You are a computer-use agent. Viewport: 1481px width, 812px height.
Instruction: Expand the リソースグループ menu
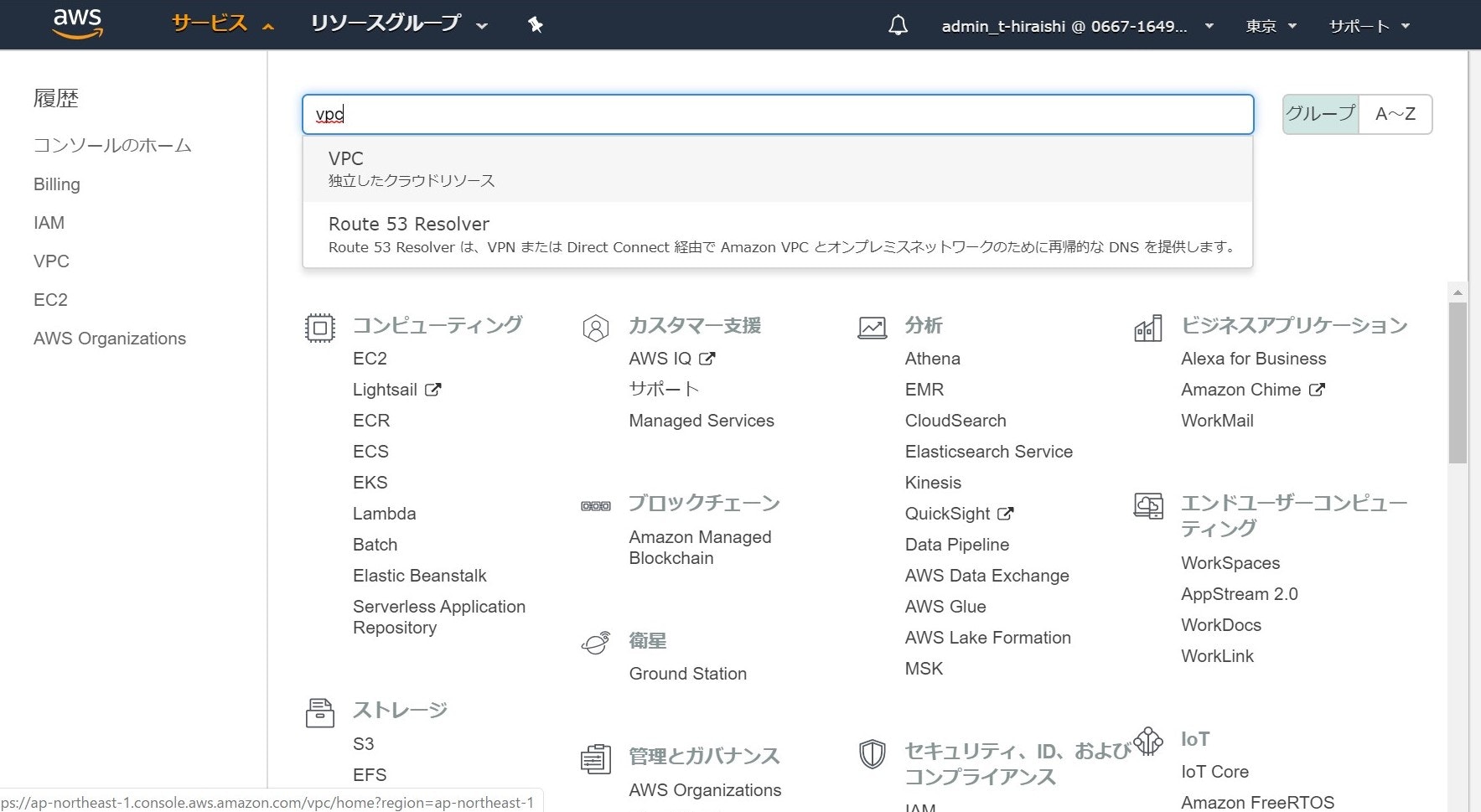(399, 24)
